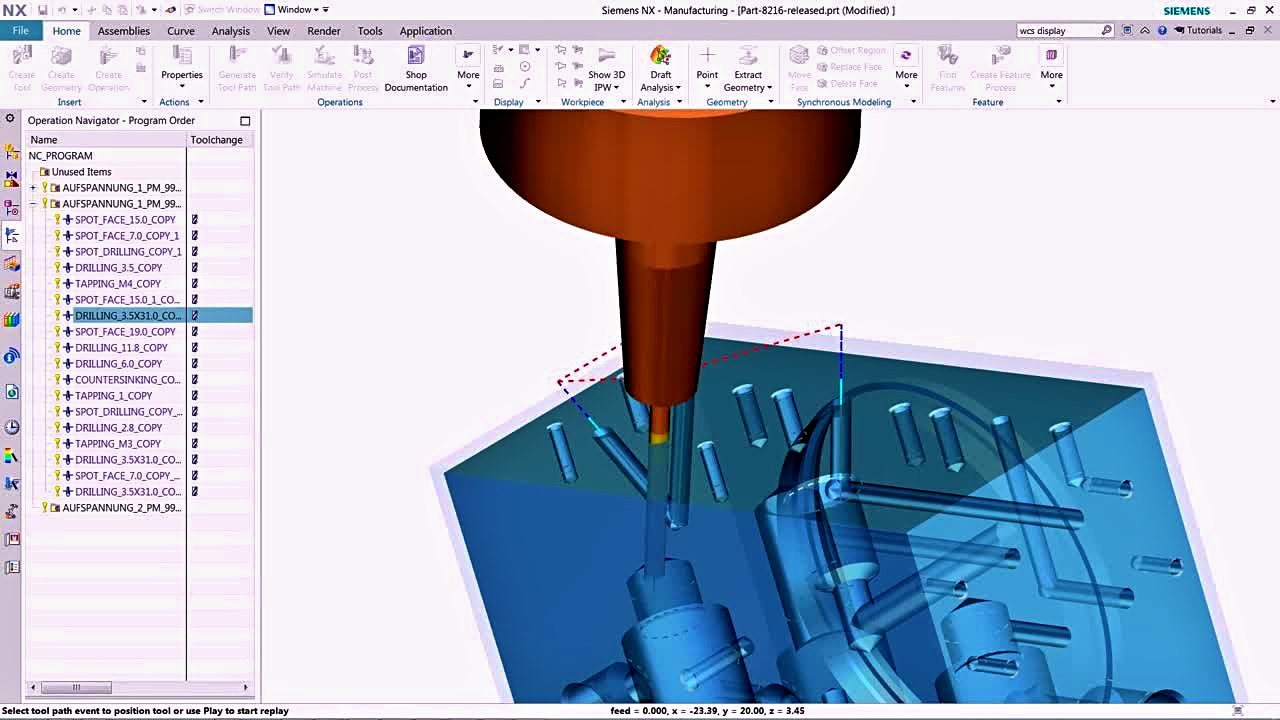This screenshot has height=720, width=1280.
Task: Click the Toolchange column header
Action: (220, 140)
